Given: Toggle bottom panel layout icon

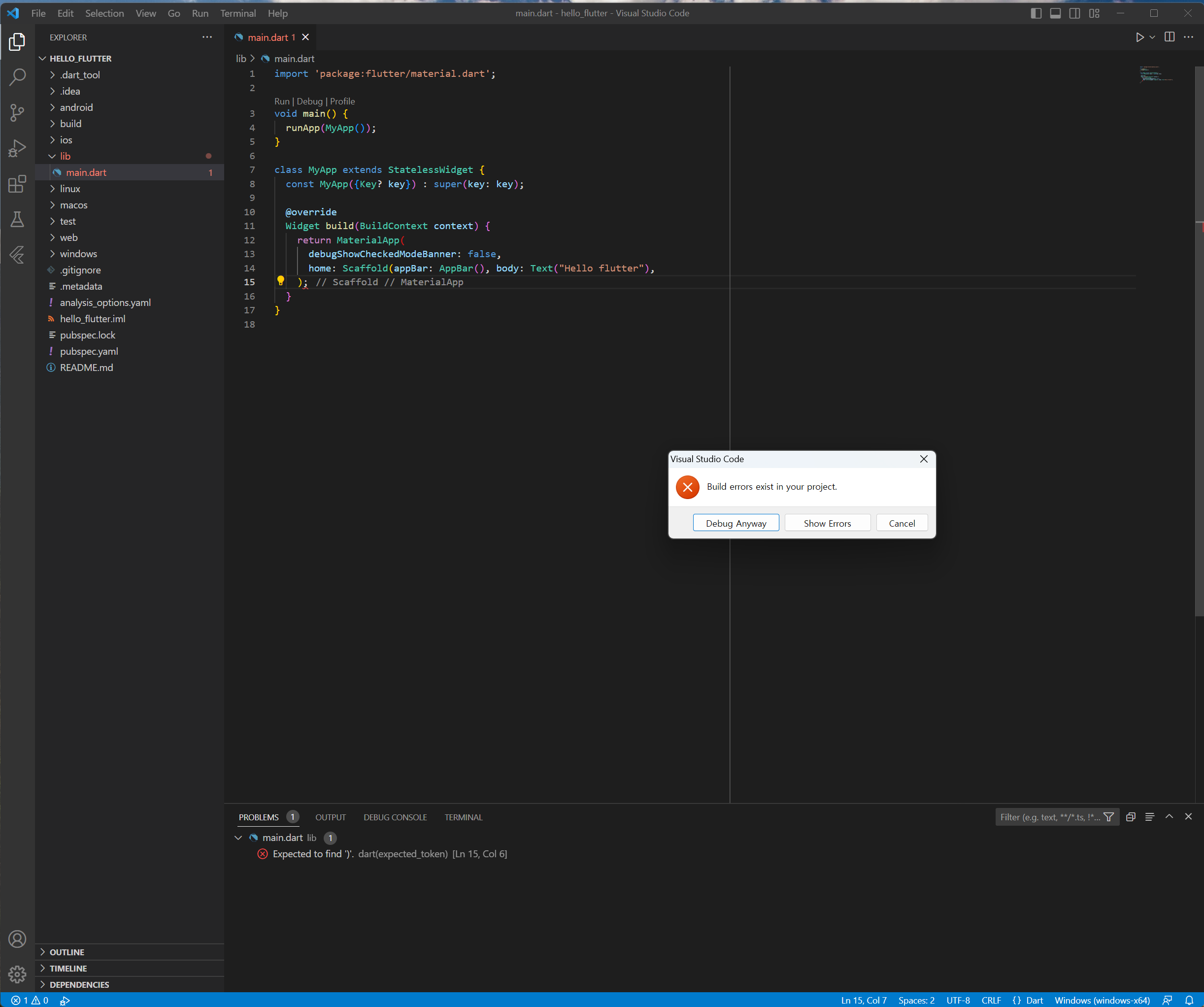Looking at the screenshot, I should point(1056,13).
